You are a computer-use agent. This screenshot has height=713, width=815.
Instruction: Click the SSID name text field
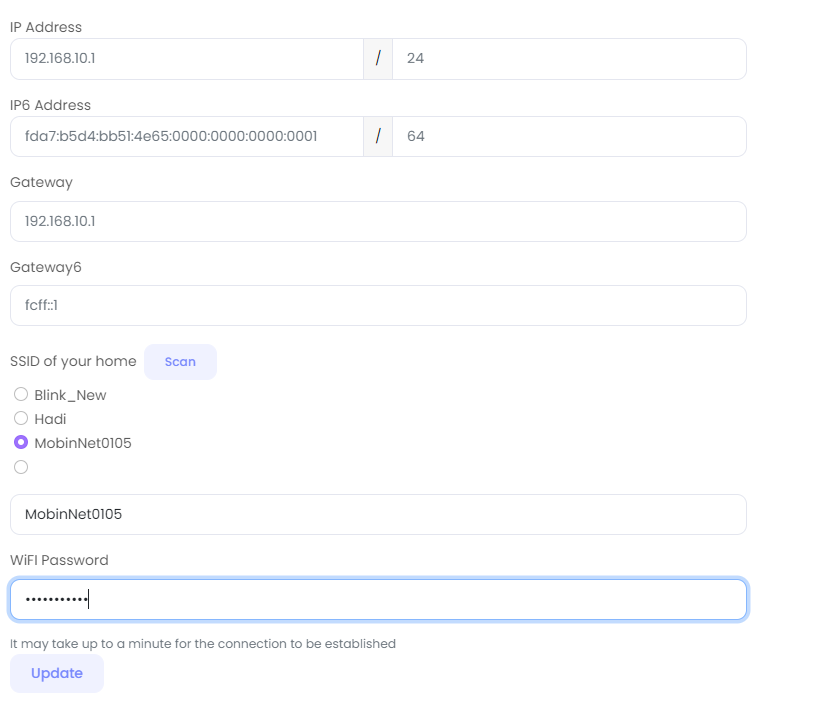[x=378, y=514]
